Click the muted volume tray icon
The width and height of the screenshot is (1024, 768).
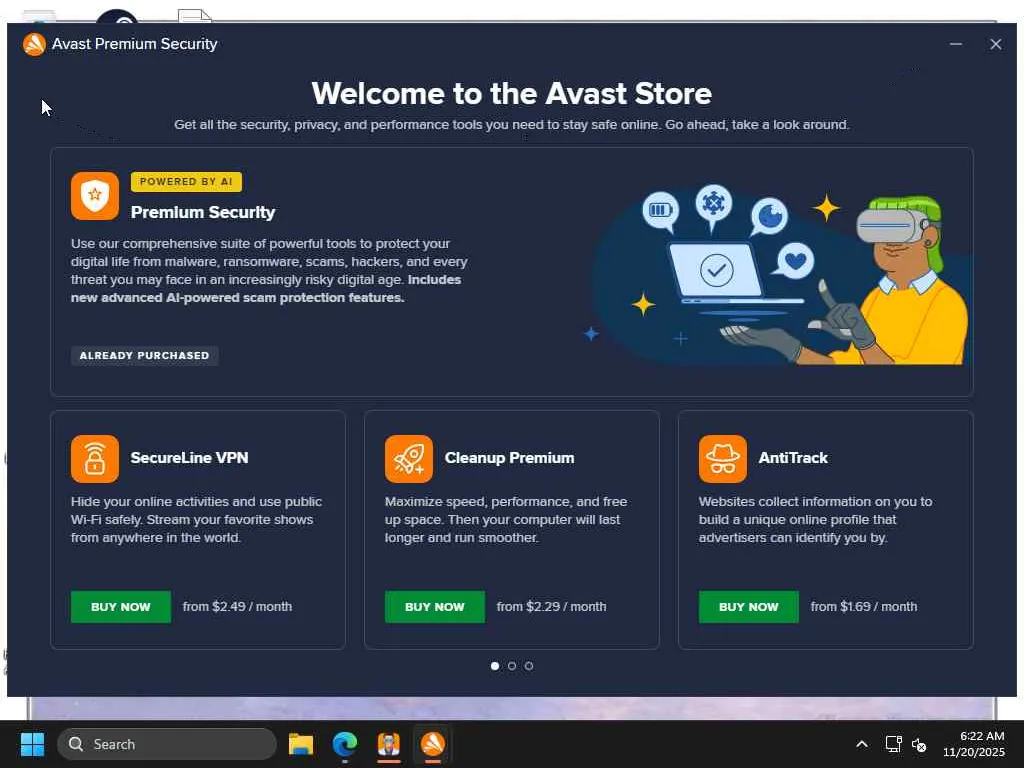[919, 744]
